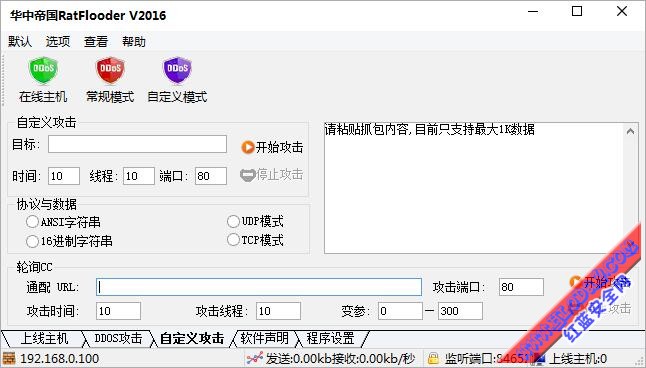The width and height of the screenshot is (646, 368).
Task: Switch to the 上线主机 tab
Action: (44, 339)
